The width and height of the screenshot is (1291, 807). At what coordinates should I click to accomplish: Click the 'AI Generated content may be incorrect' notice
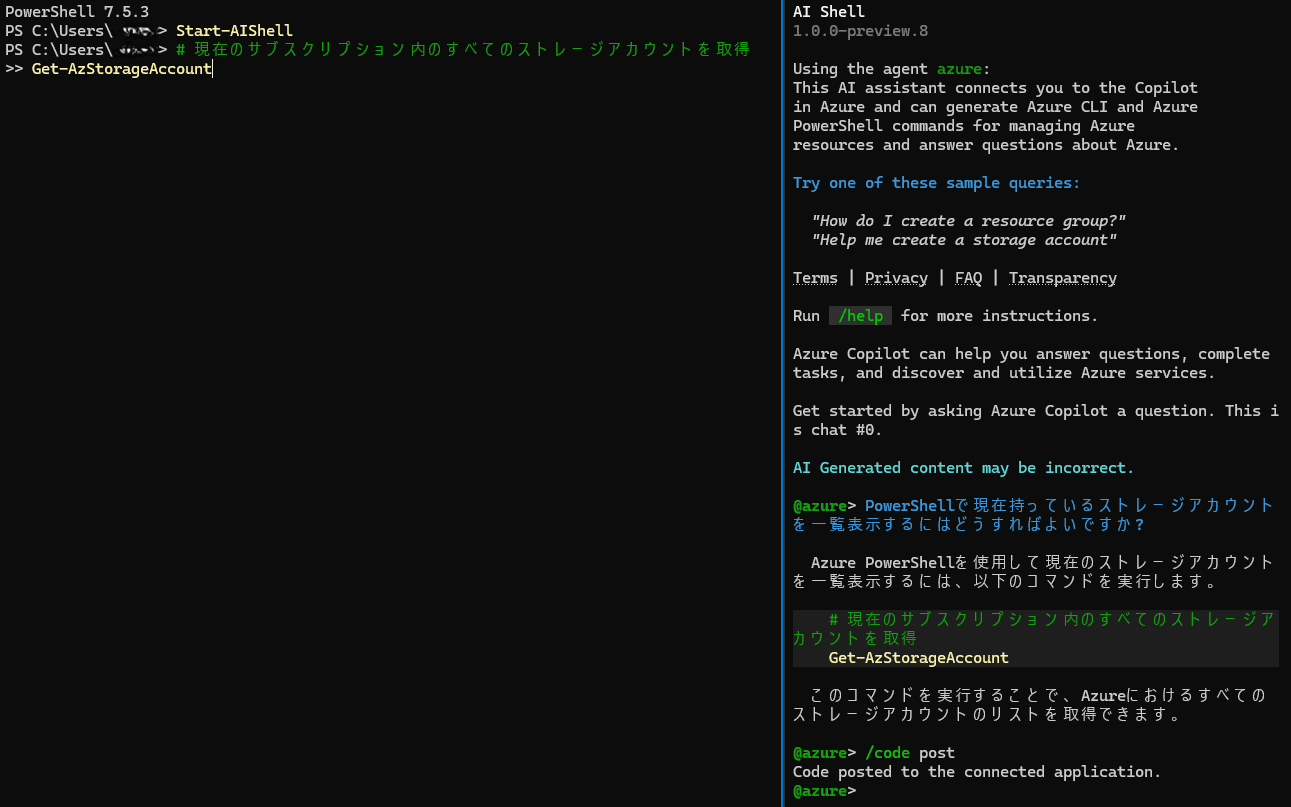click(963, 468)
